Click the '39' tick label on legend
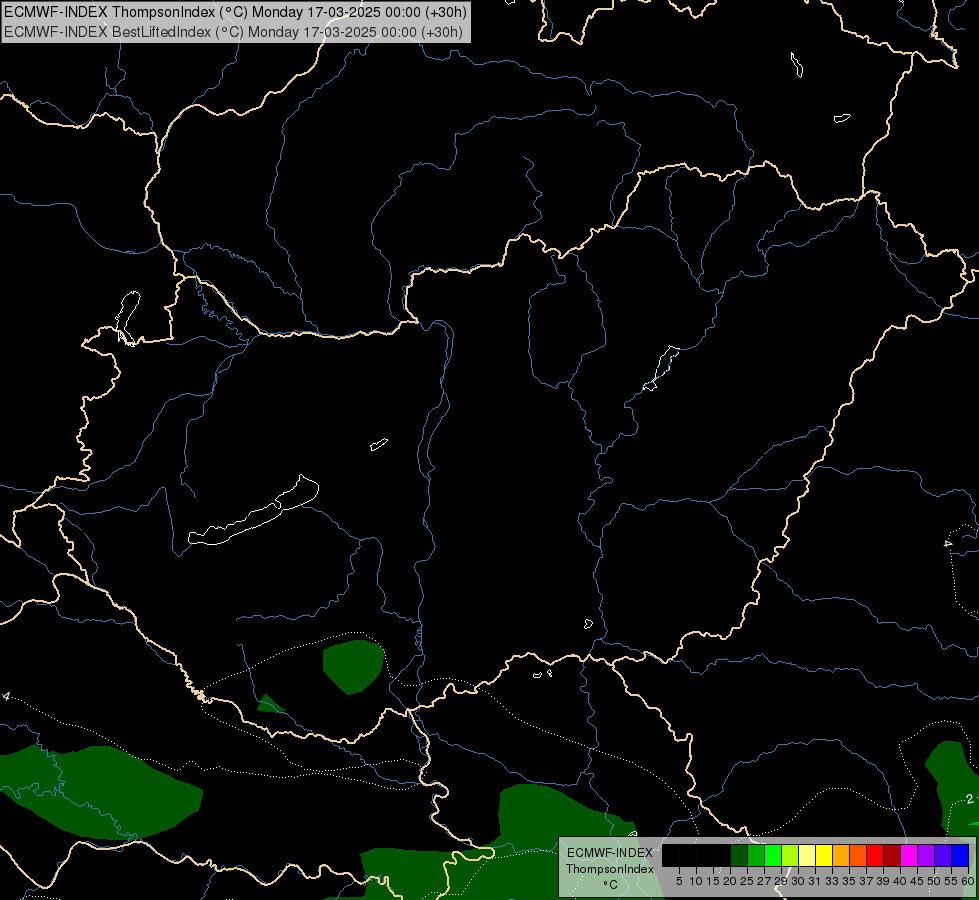 click(x=883, y=881)
